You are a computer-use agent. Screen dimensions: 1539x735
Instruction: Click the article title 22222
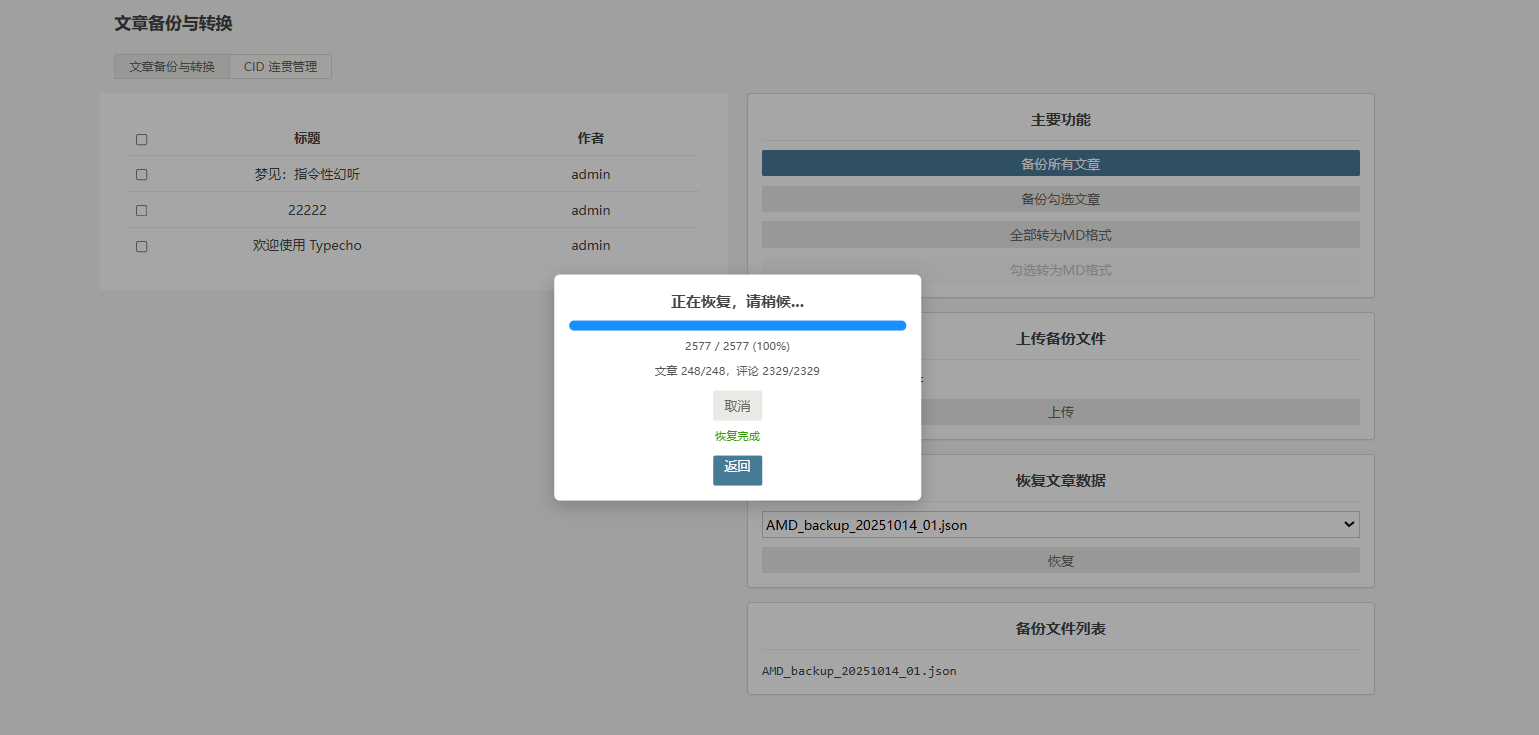(307, 211)
